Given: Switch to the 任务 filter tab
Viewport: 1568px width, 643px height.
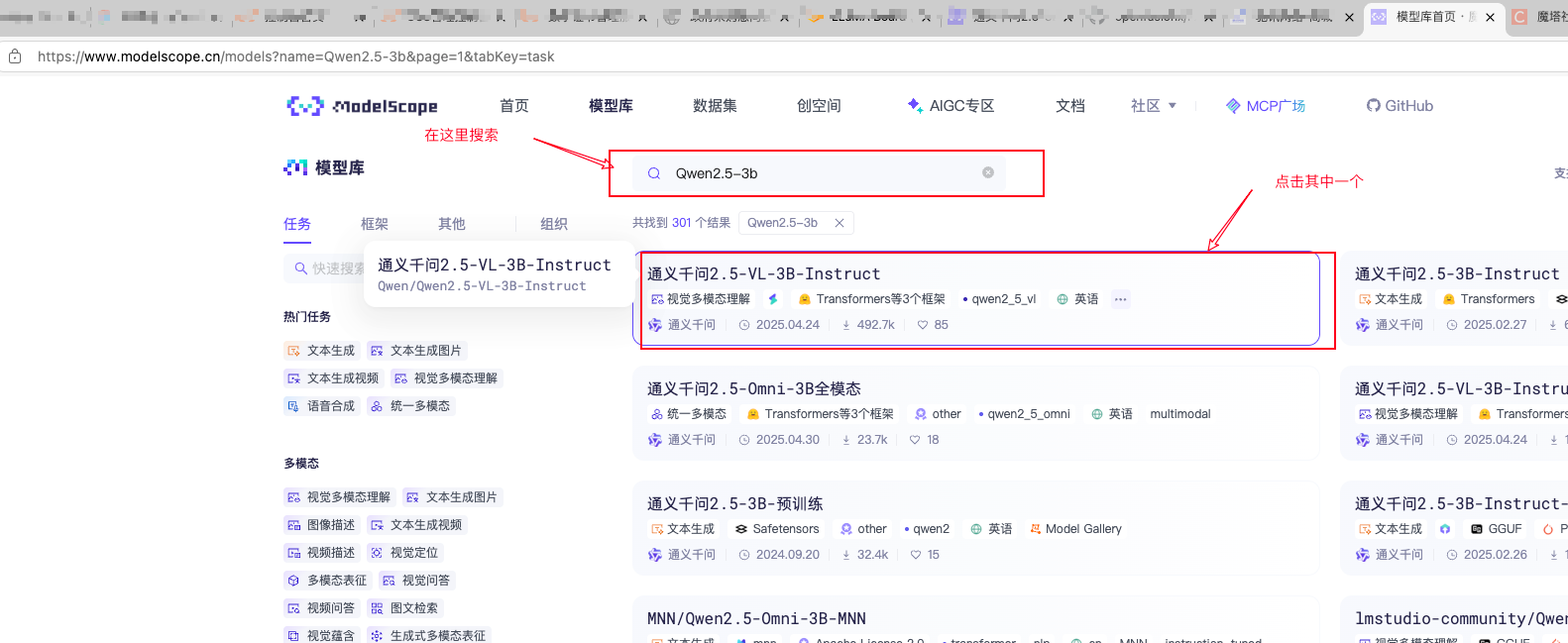Looking at the screenshot, I should pyautogui.click(x=297, y=224).
